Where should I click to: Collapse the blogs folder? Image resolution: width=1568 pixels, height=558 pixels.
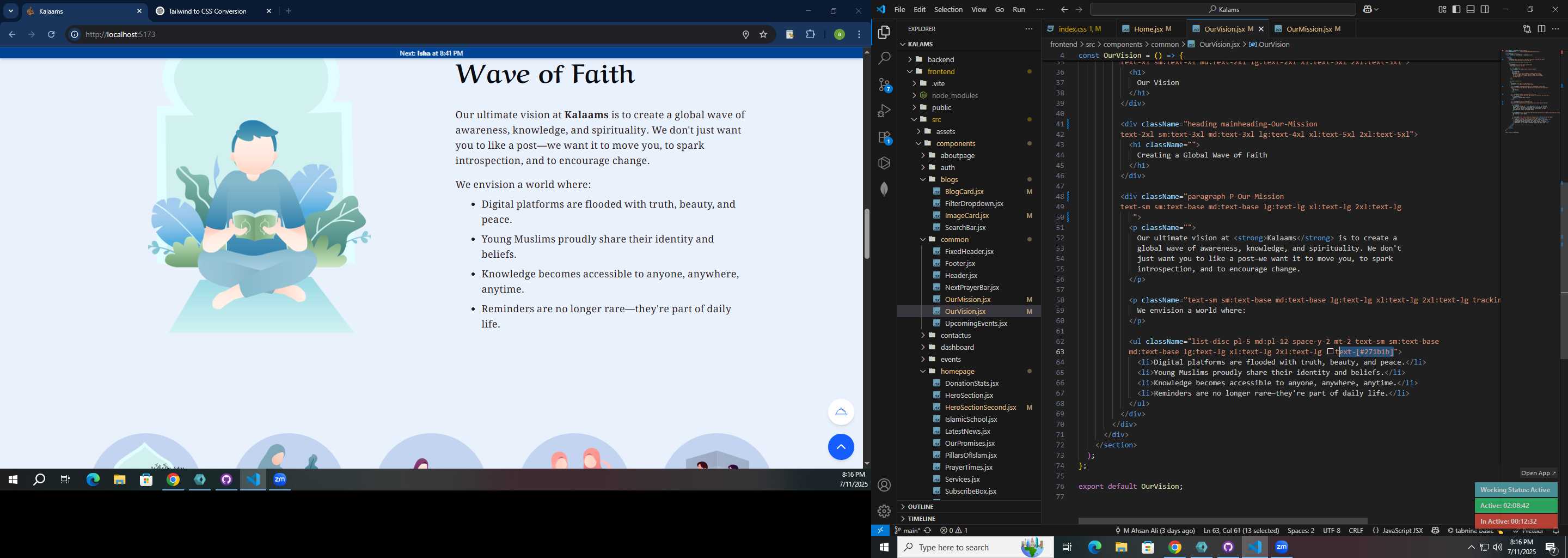(968, 179)
